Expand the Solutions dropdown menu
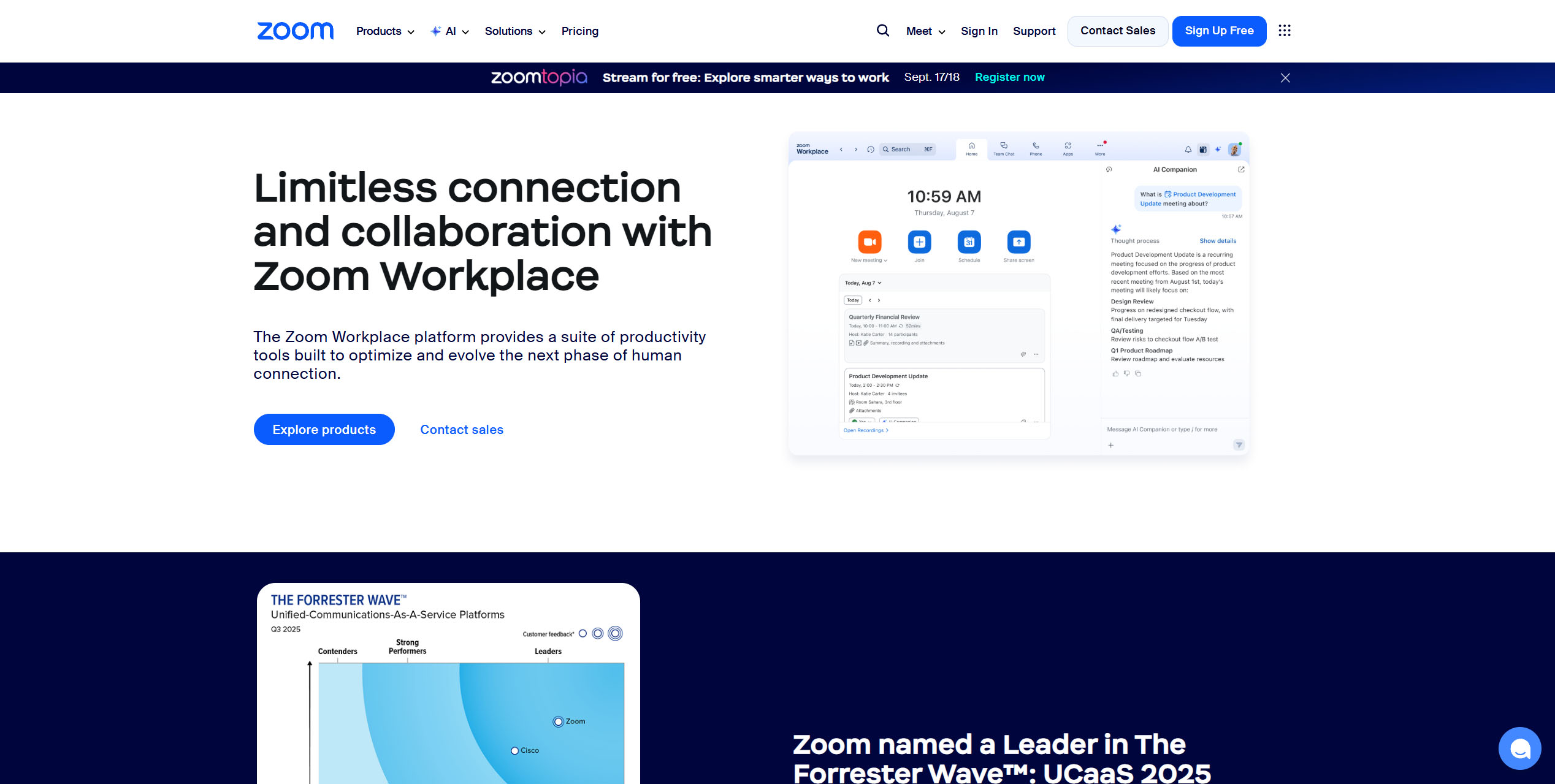Screen dimensions: 1555x784 [515, 31]
